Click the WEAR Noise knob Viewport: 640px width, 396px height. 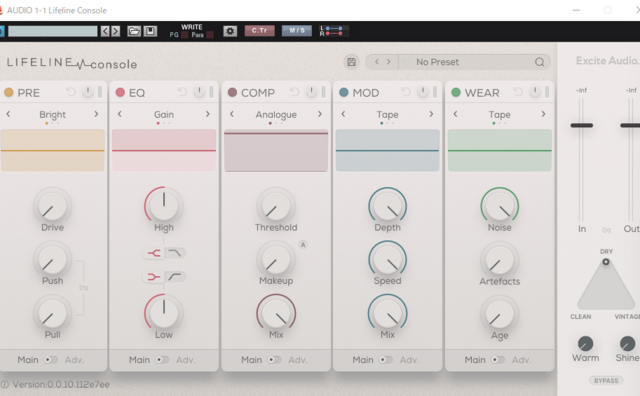point(500,207)
